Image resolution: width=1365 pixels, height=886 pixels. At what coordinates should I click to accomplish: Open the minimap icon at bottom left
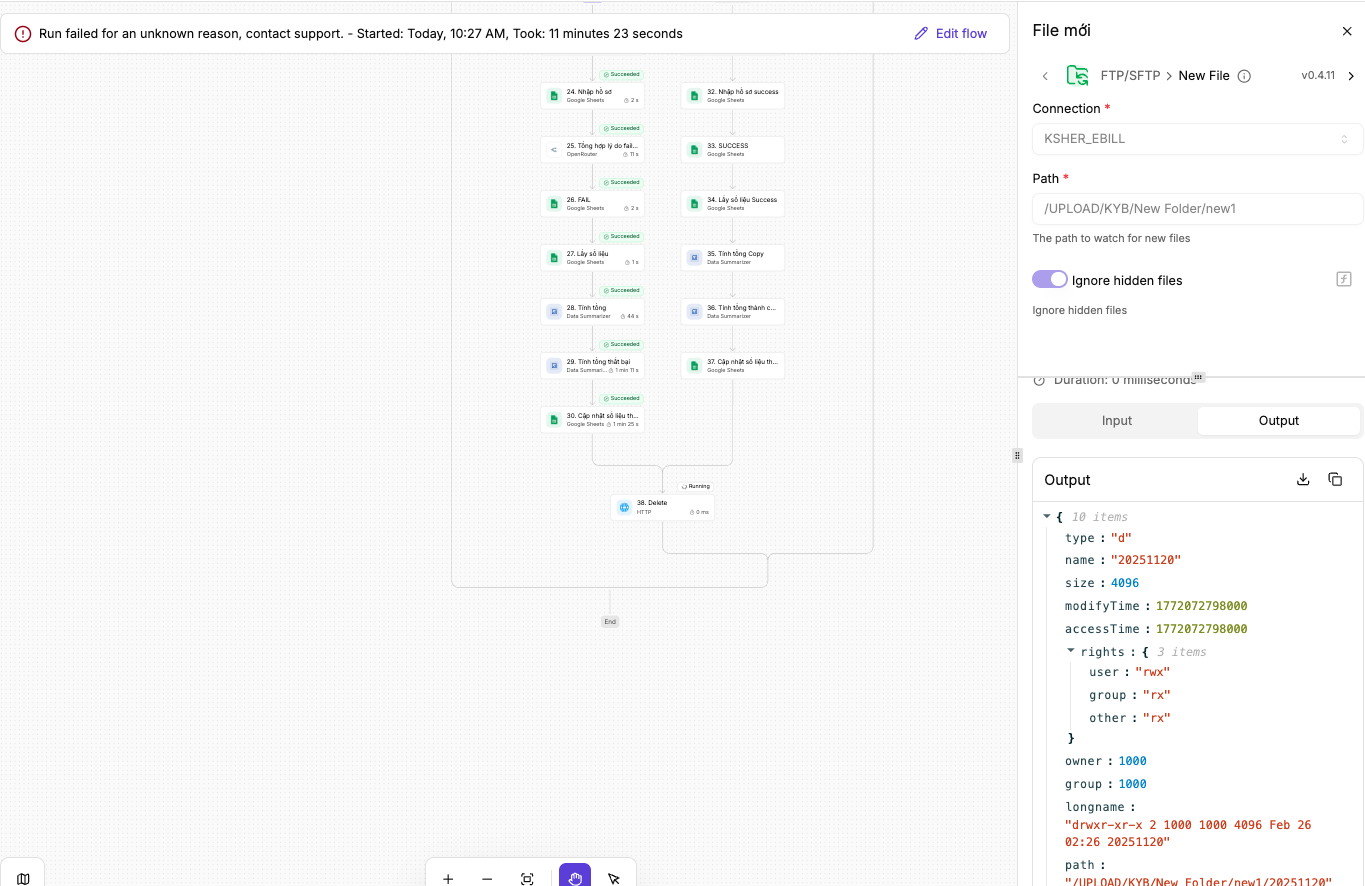click(x=23, y=878)
